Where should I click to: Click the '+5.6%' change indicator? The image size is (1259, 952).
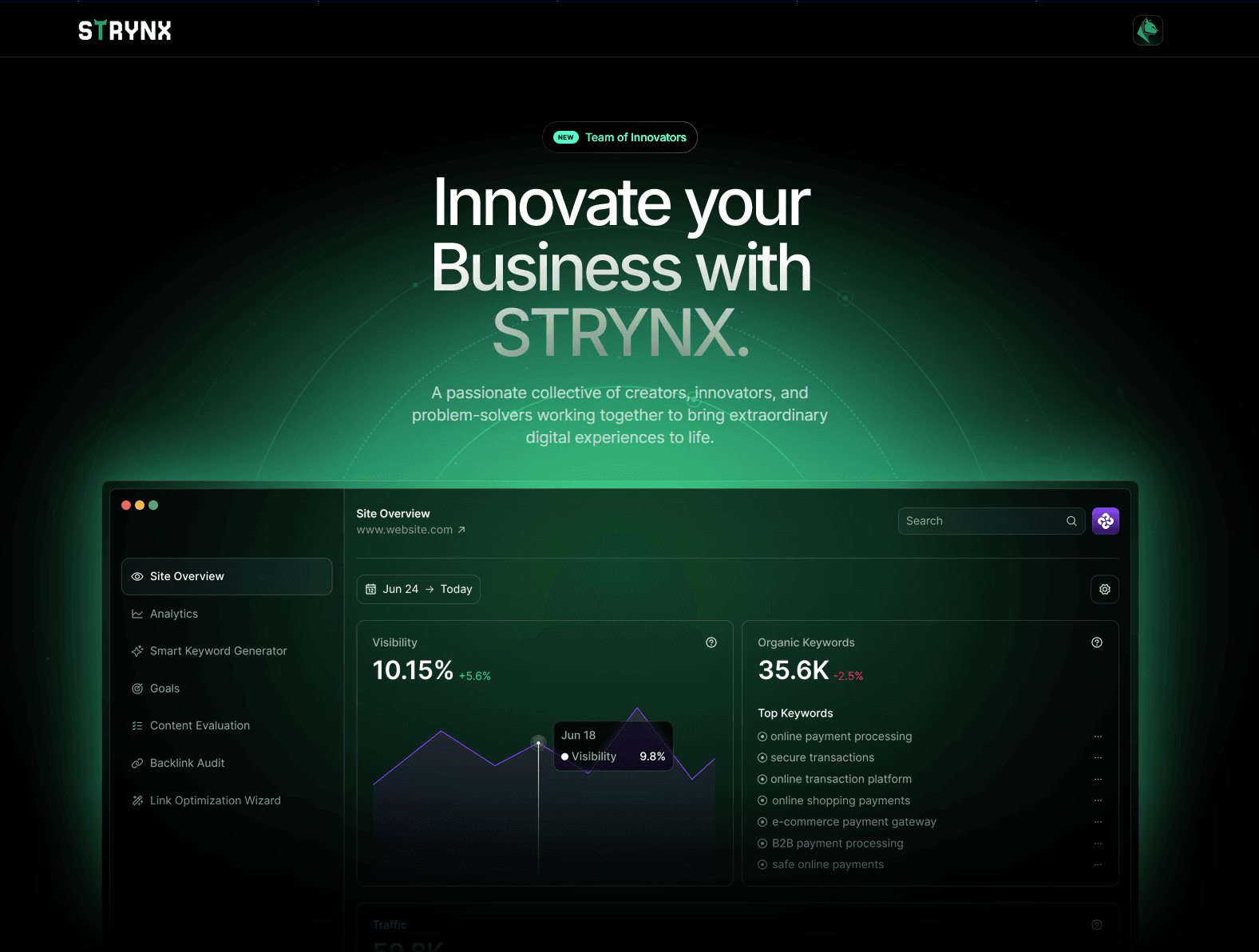pyautogui.click(x=475, y=676)
